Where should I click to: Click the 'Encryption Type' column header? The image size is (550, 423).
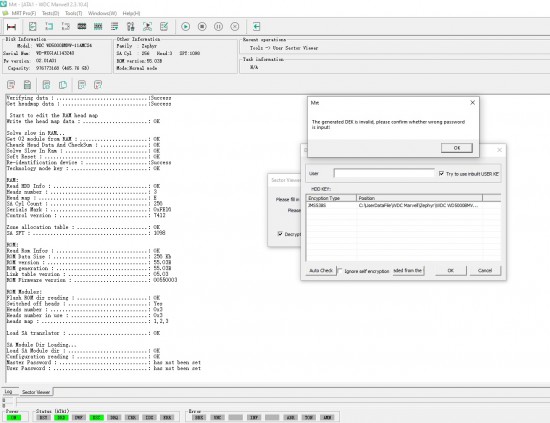331,198
